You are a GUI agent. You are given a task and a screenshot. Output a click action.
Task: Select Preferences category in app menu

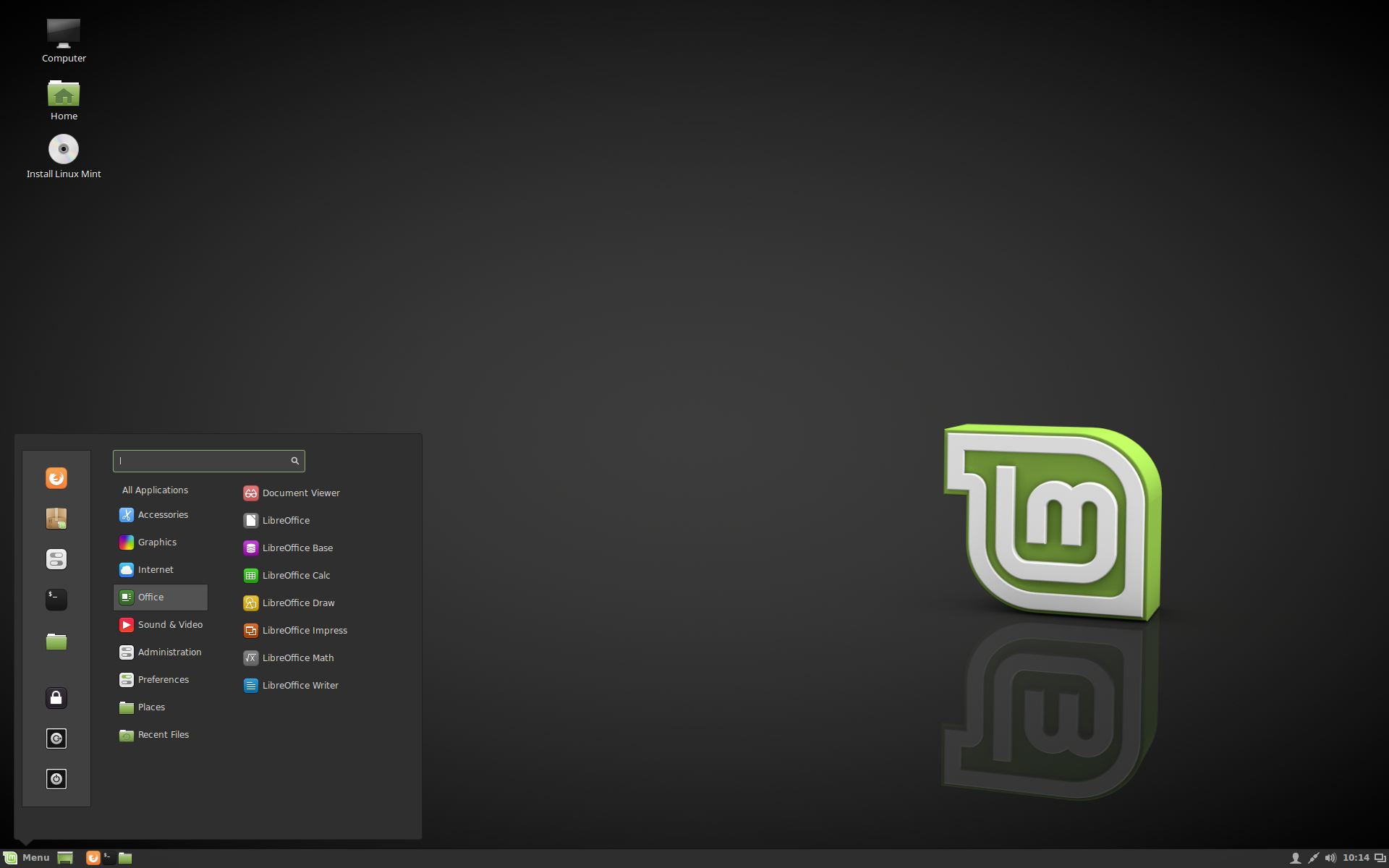pyautogui.click(x=162, y=679)
